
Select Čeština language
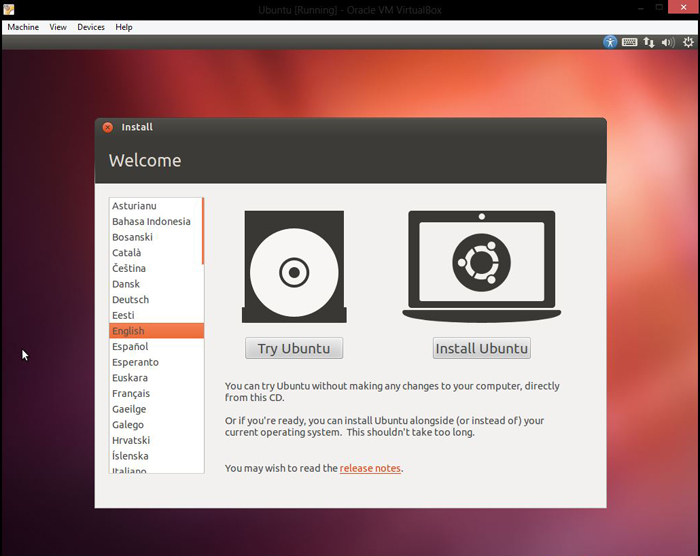pyautogui.click(x=155, y=268)
